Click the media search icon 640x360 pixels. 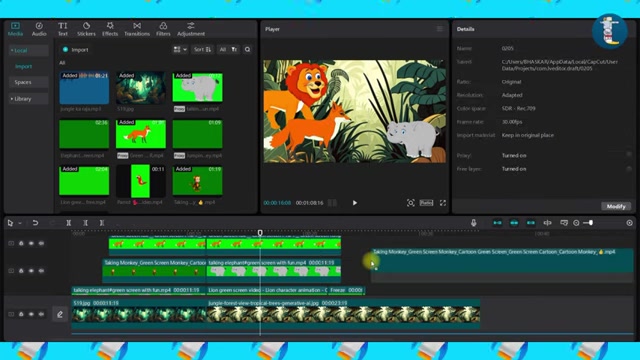[247, 49]
